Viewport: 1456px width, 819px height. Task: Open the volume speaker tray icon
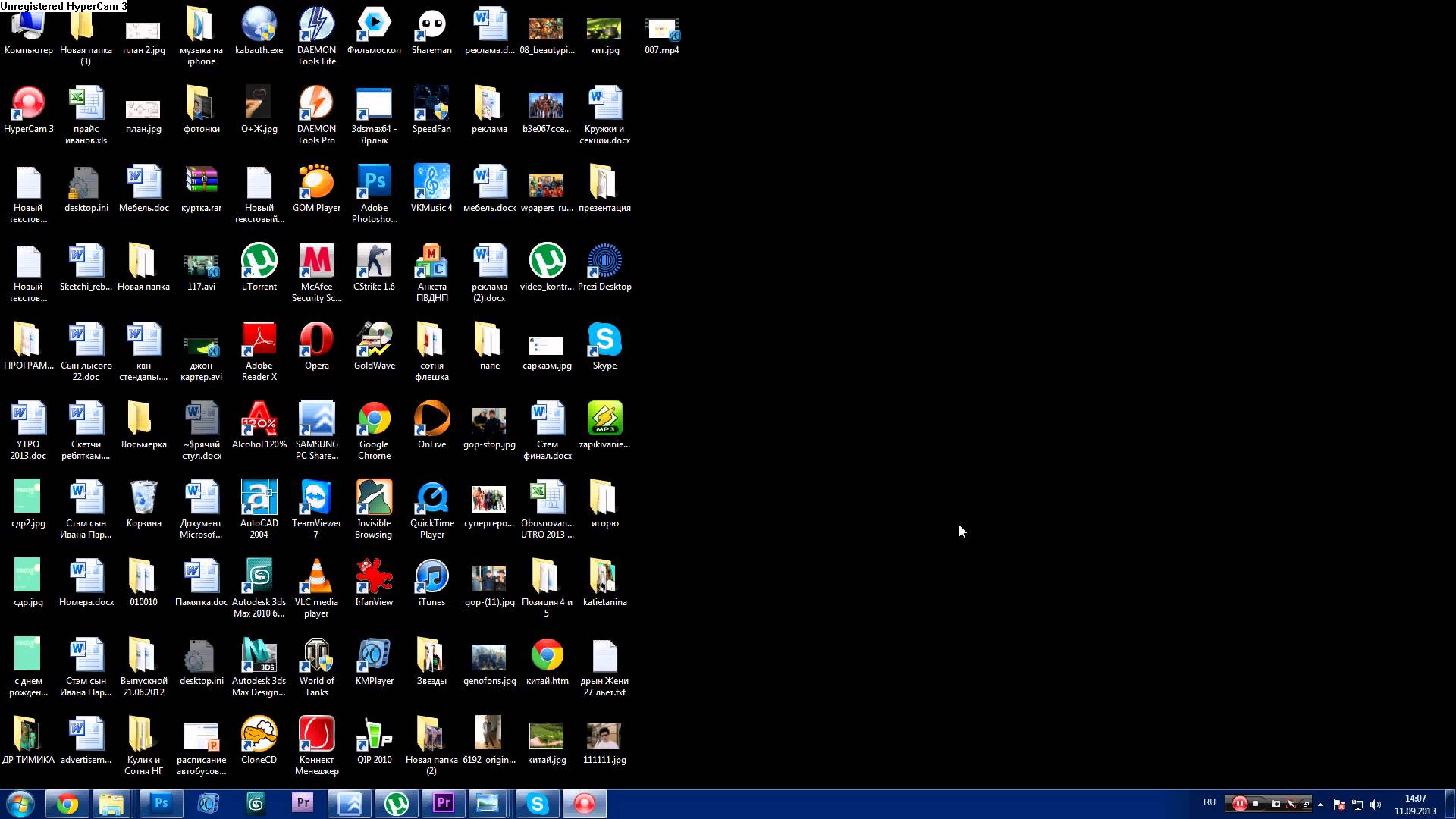(1376, 805)
